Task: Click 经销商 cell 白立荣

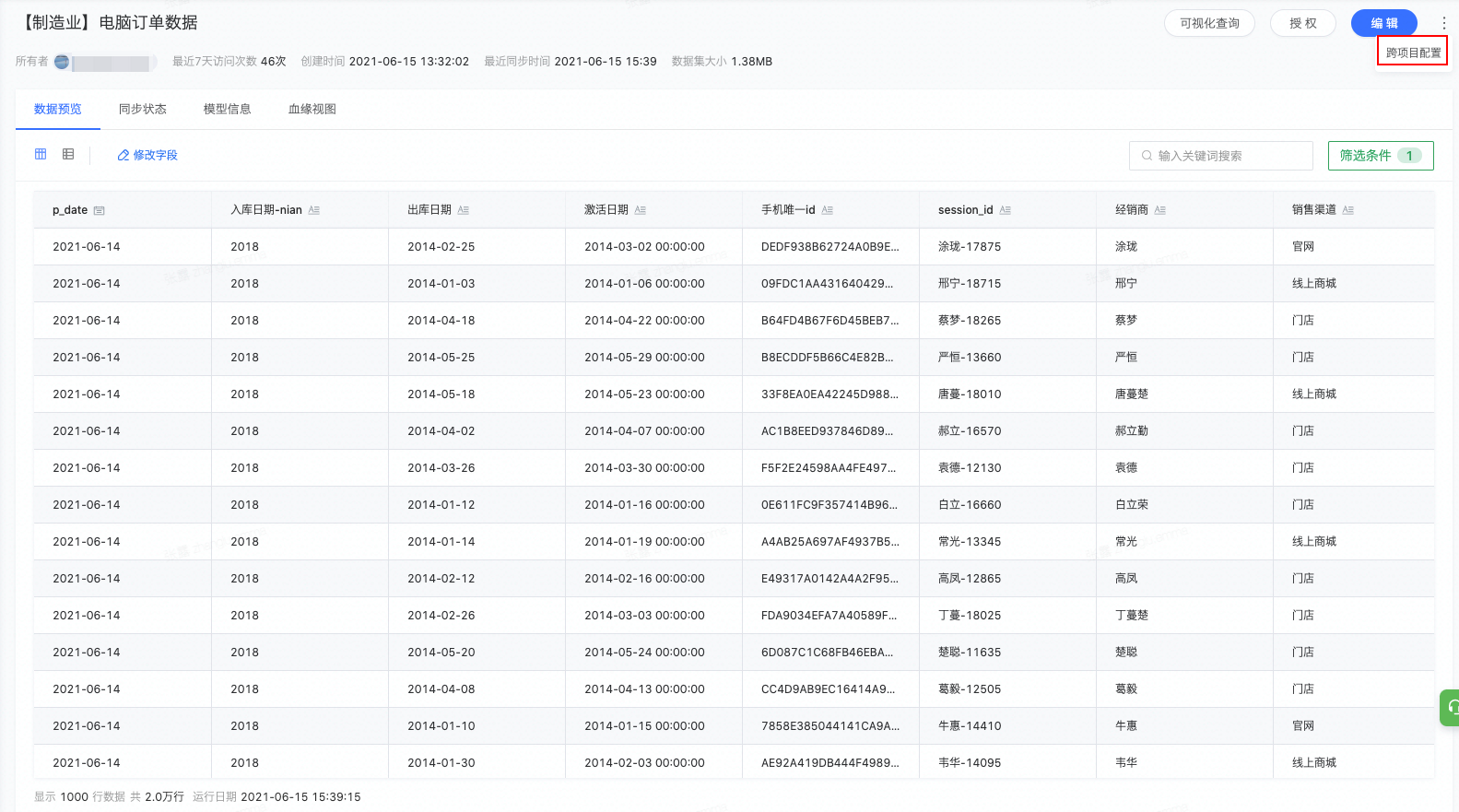Action: pyautogui.click(x=1132, y=505)
